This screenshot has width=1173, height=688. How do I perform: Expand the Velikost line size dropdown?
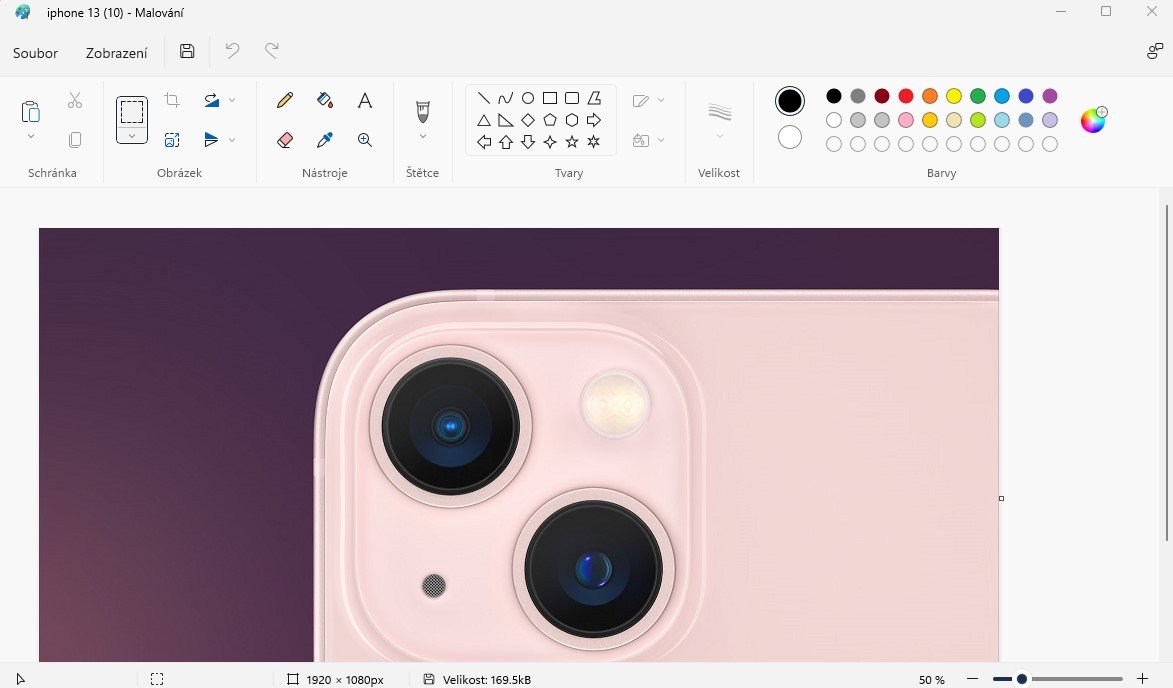(720, 136)
